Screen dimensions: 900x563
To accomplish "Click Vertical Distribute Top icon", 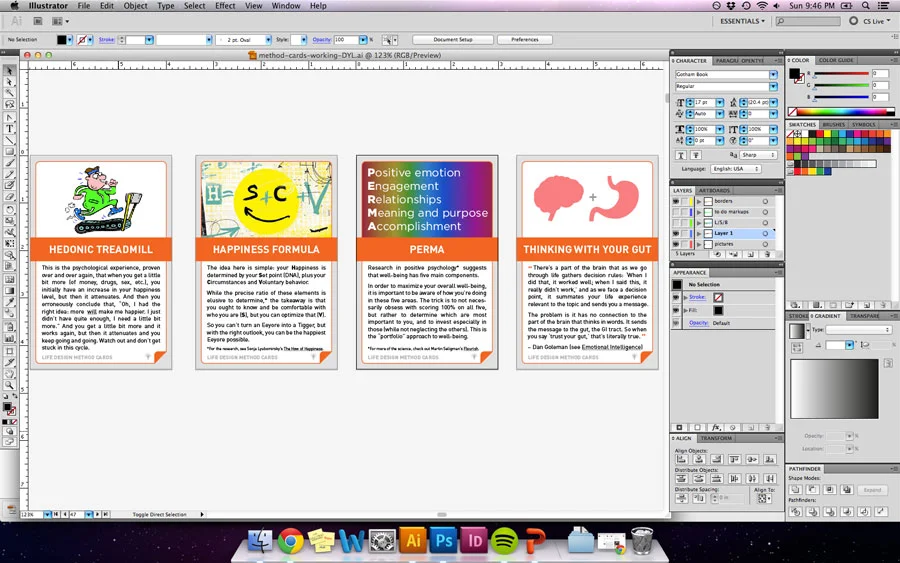I will (681, 478).
